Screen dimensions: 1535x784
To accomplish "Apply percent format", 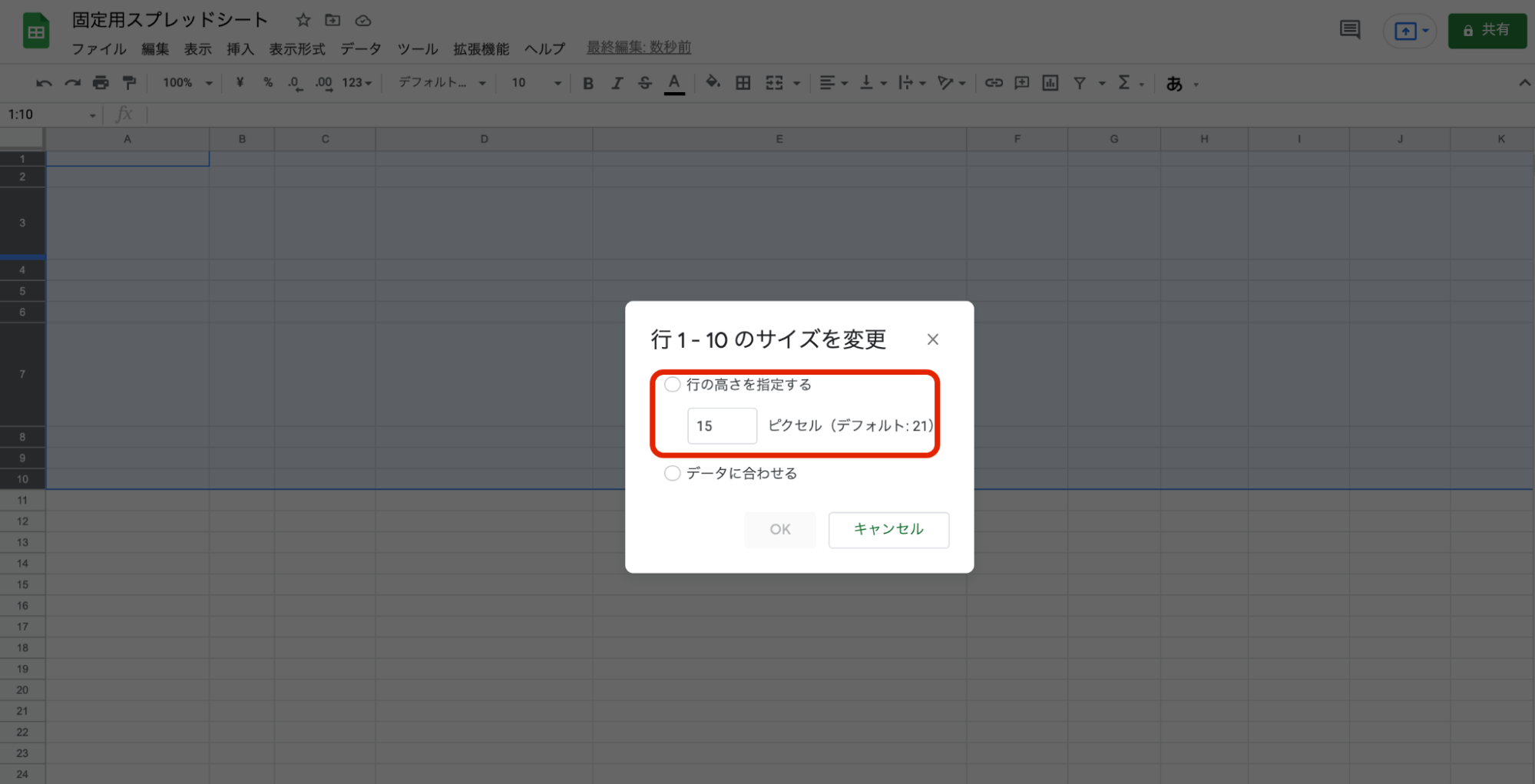I will tap(268, 83).
